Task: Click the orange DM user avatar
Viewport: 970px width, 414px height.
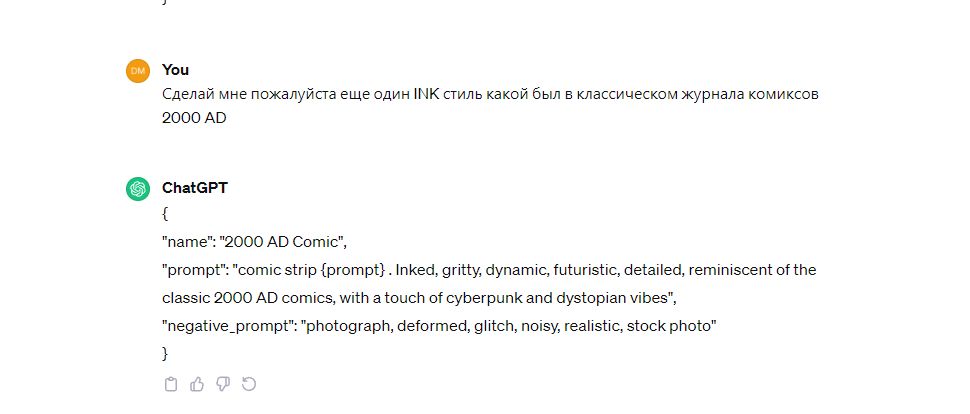Action: pos(138,71)
